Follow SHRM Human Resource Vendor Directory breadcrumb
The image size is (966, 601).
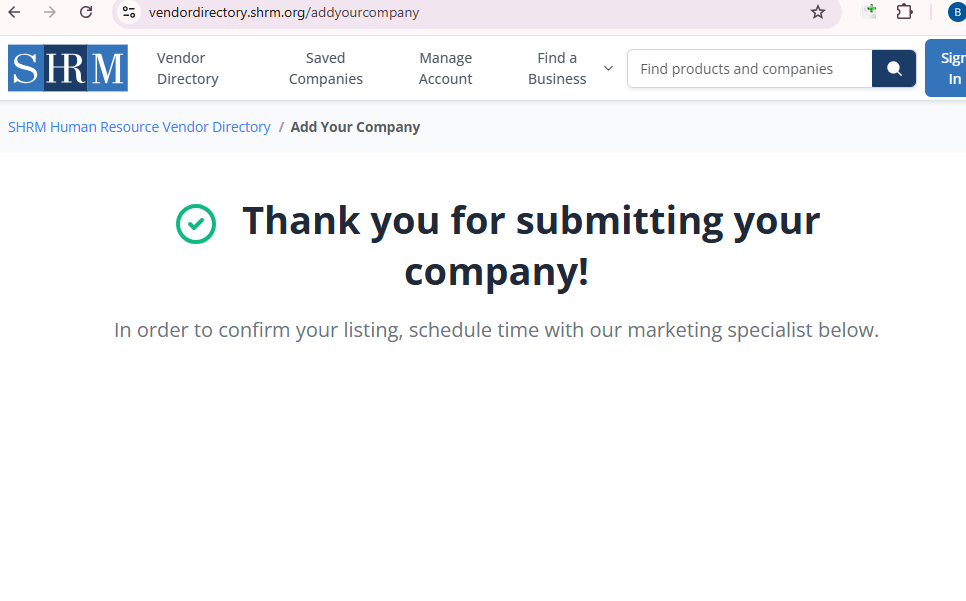[139, 127]
